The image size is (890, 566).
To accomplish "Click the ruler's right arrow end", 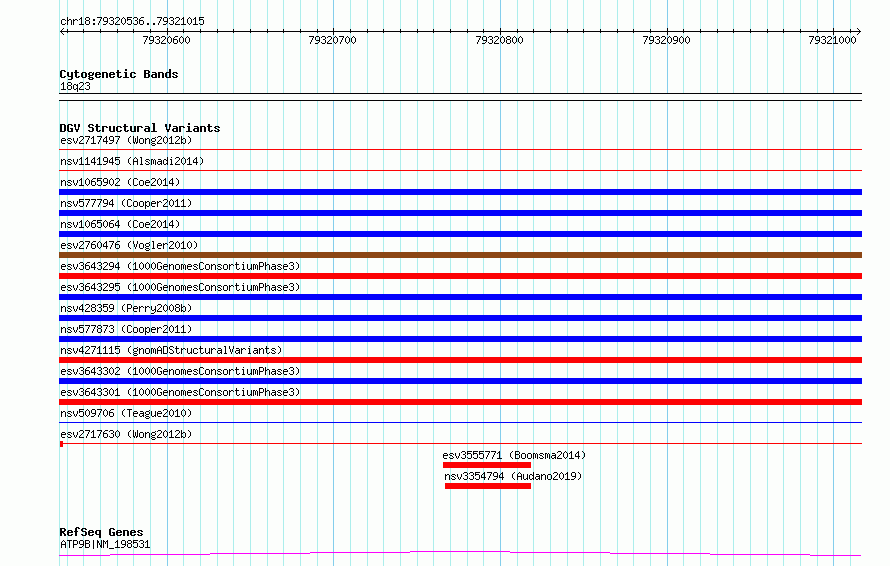I will coord(859,32).
